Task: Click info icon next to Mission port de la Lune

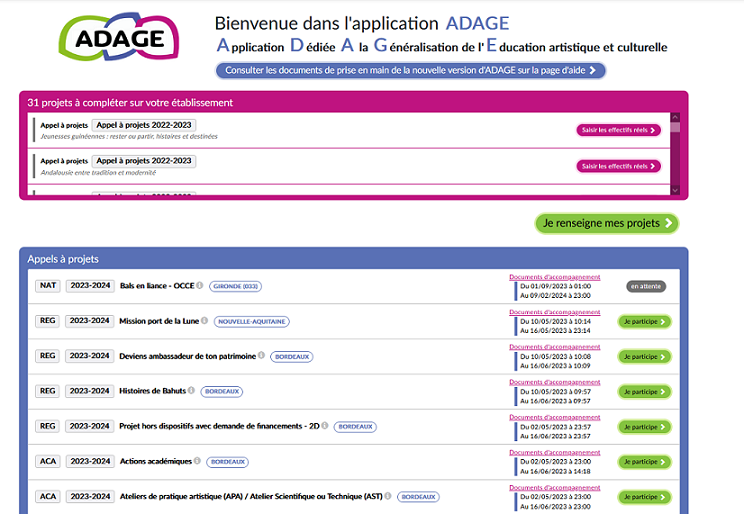Action: tap(205, 320)
